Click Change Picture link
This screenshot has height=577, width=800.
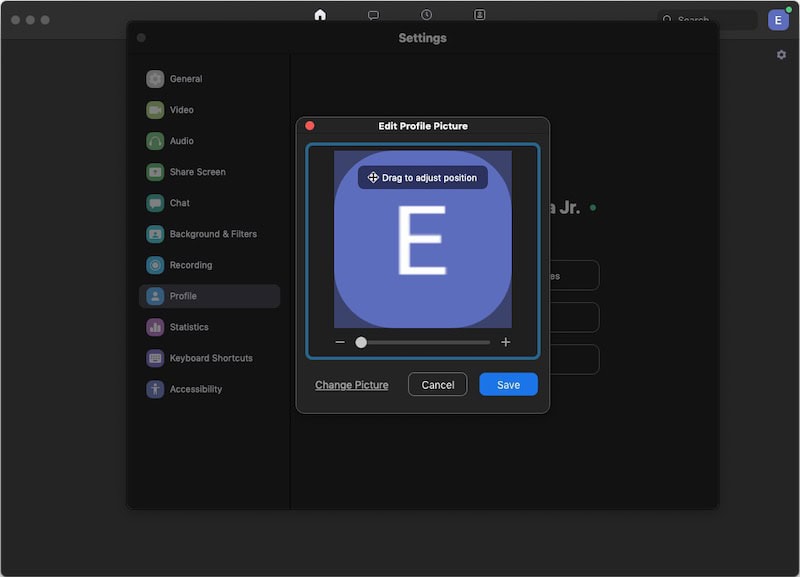tap(352, 385)
